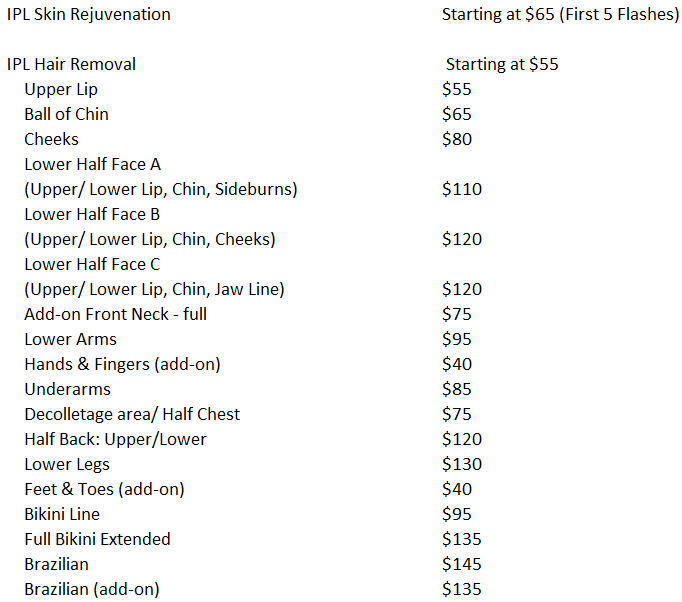Click the IPL Skin Rejuvenation heading

(x=88, y=14)
